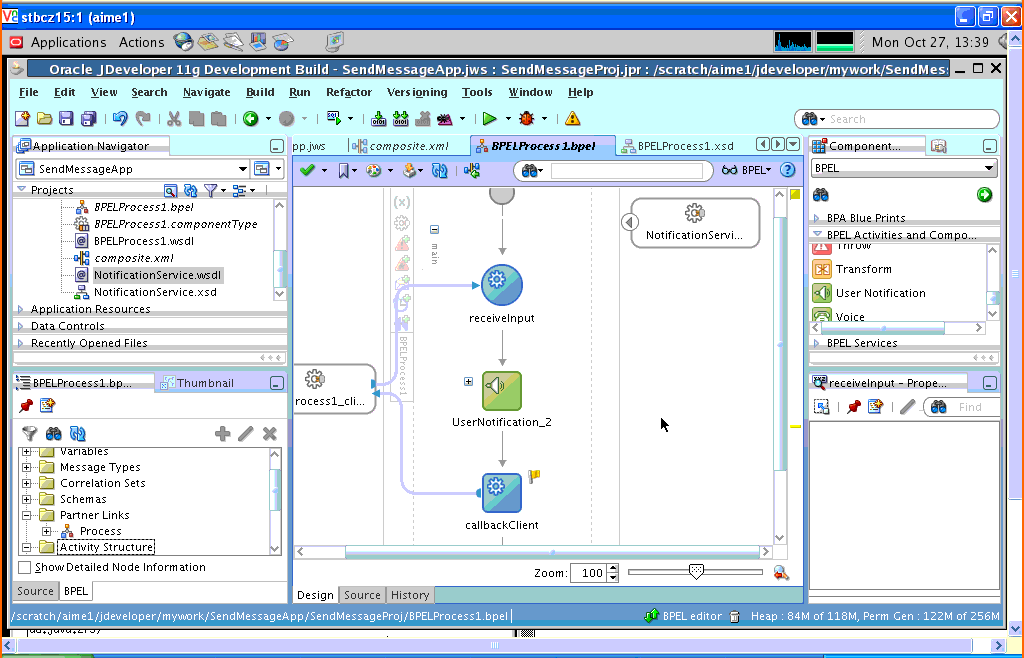
Task: Expand the Schemas folder node
Action: (26, 499)
